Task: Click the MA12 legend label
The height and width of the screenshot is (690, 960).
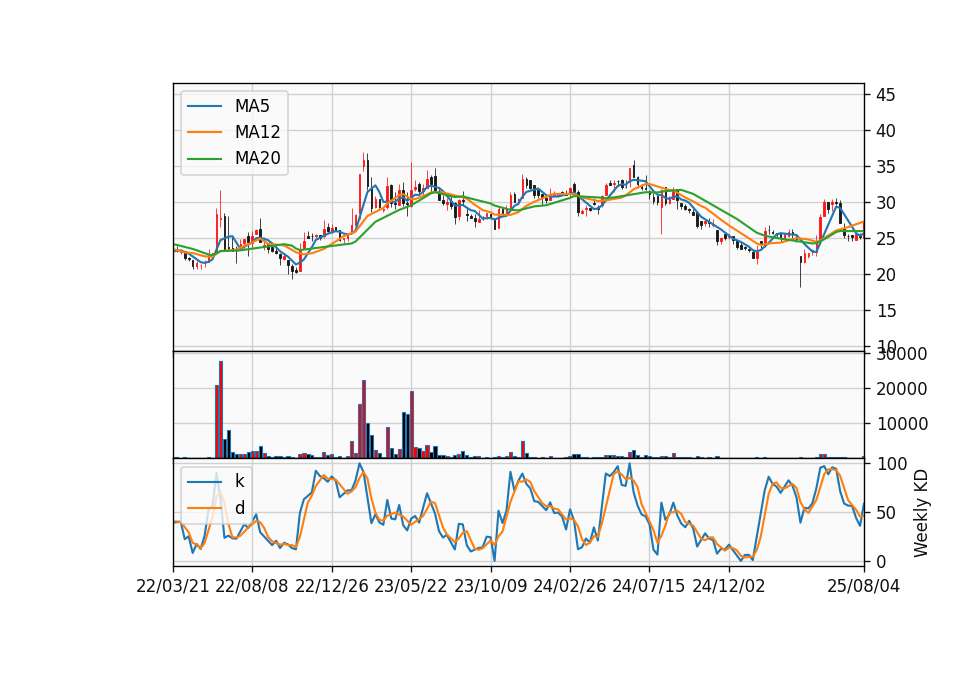Action: (x=257, y=132)
